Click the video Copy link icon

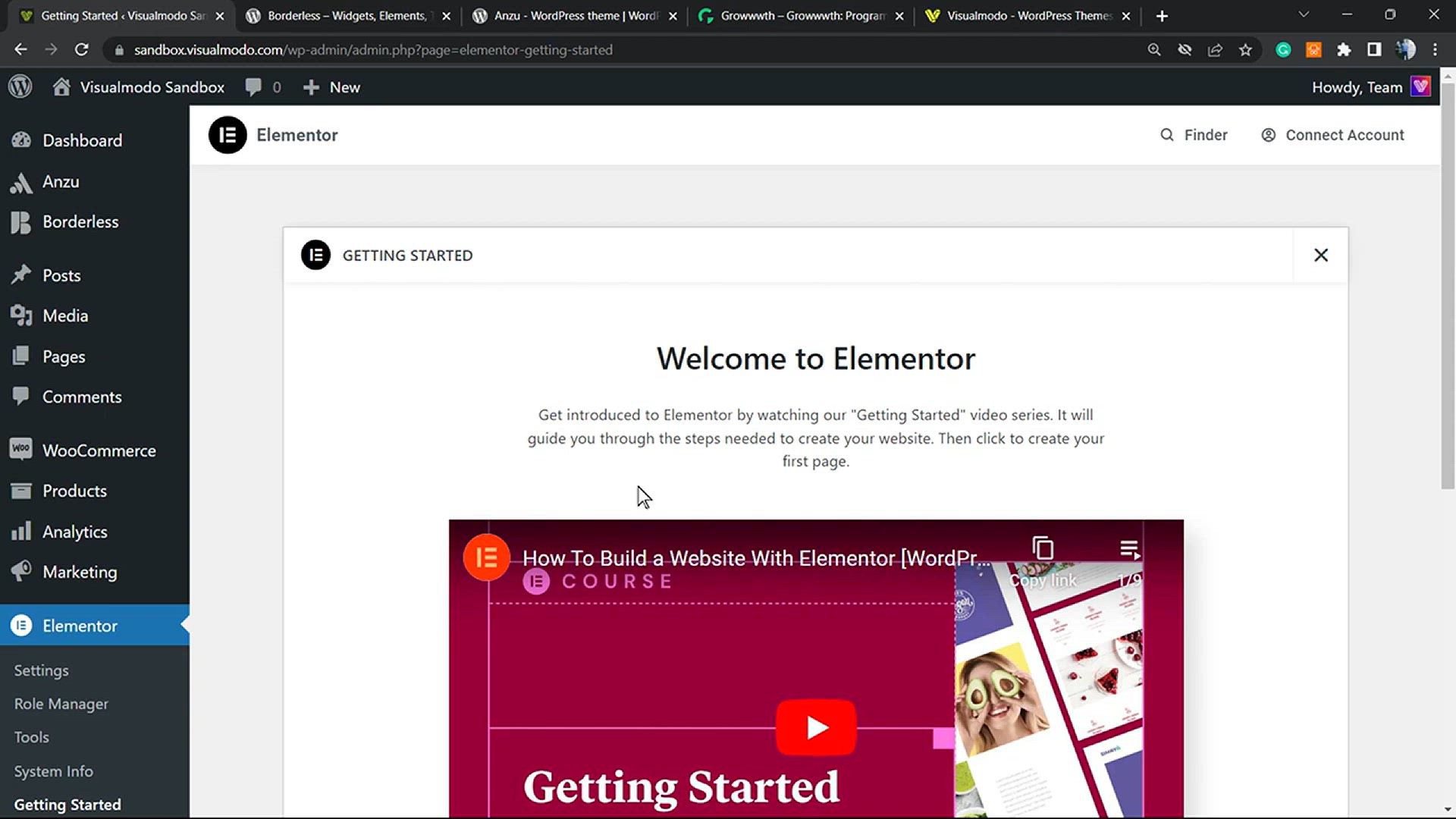coord(1043,548)
